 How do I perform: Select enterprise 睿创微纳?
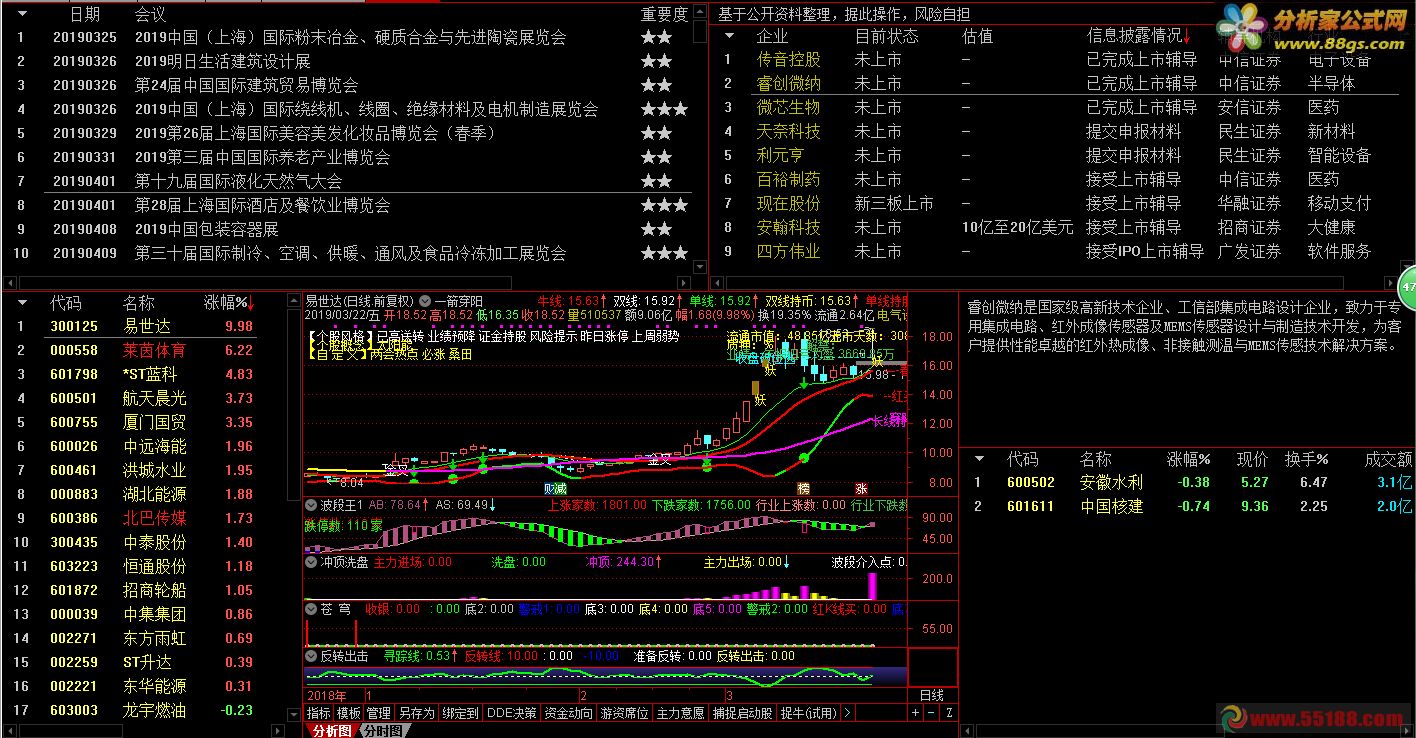pyautogui.click(x=788, y=84)
